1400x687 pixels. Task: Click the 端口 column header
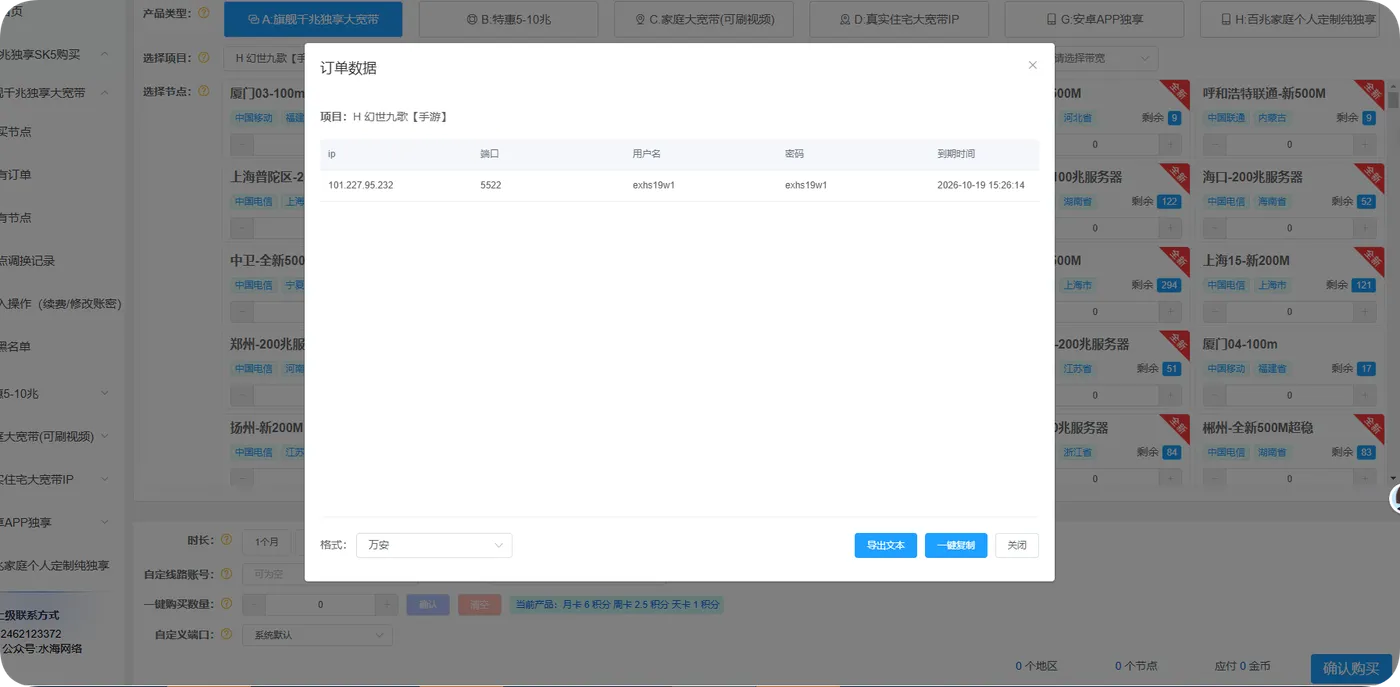pyautogui.click(x=489, y=154)
